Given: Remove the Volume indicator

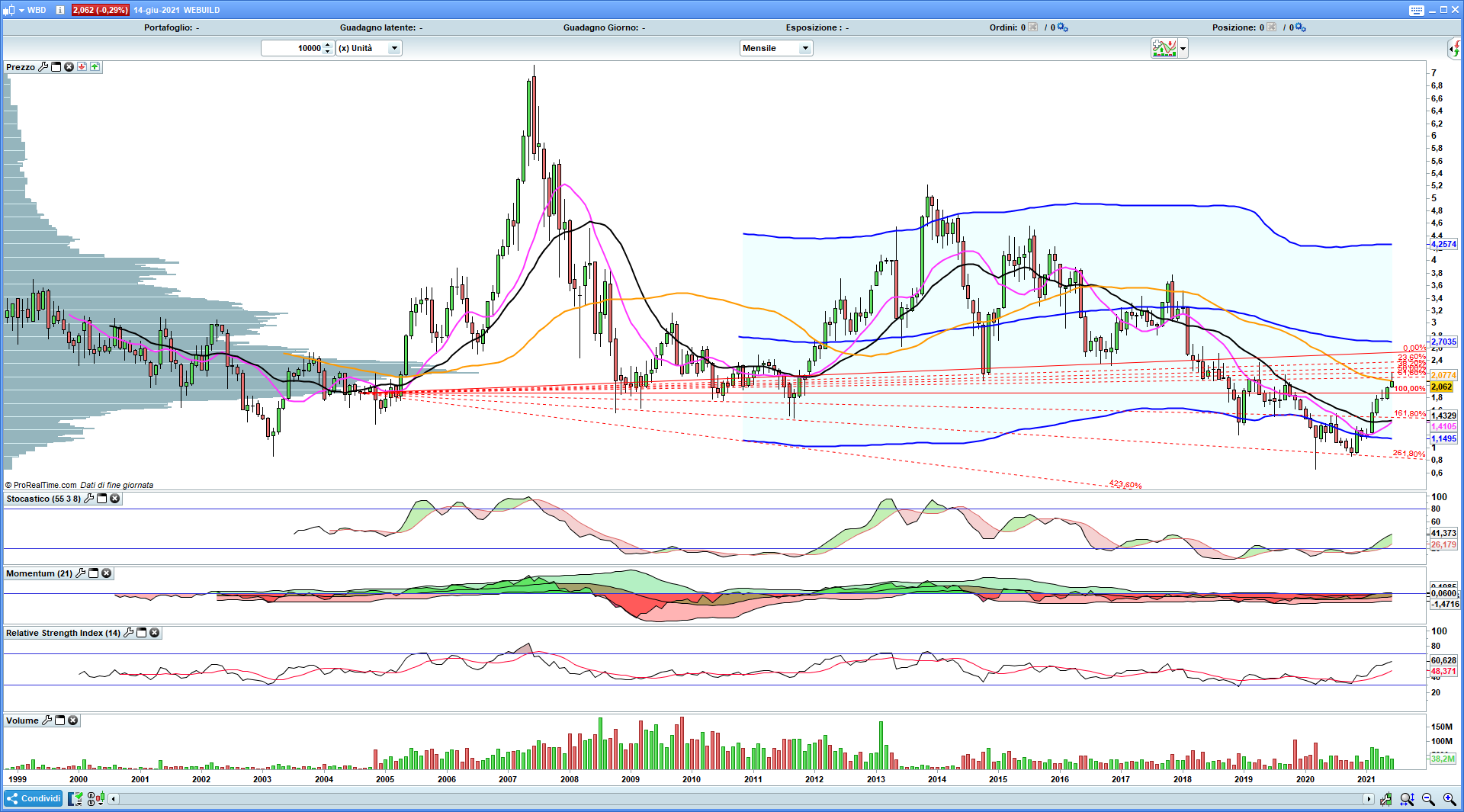Looking at the screenshot, I should (72, 721).
